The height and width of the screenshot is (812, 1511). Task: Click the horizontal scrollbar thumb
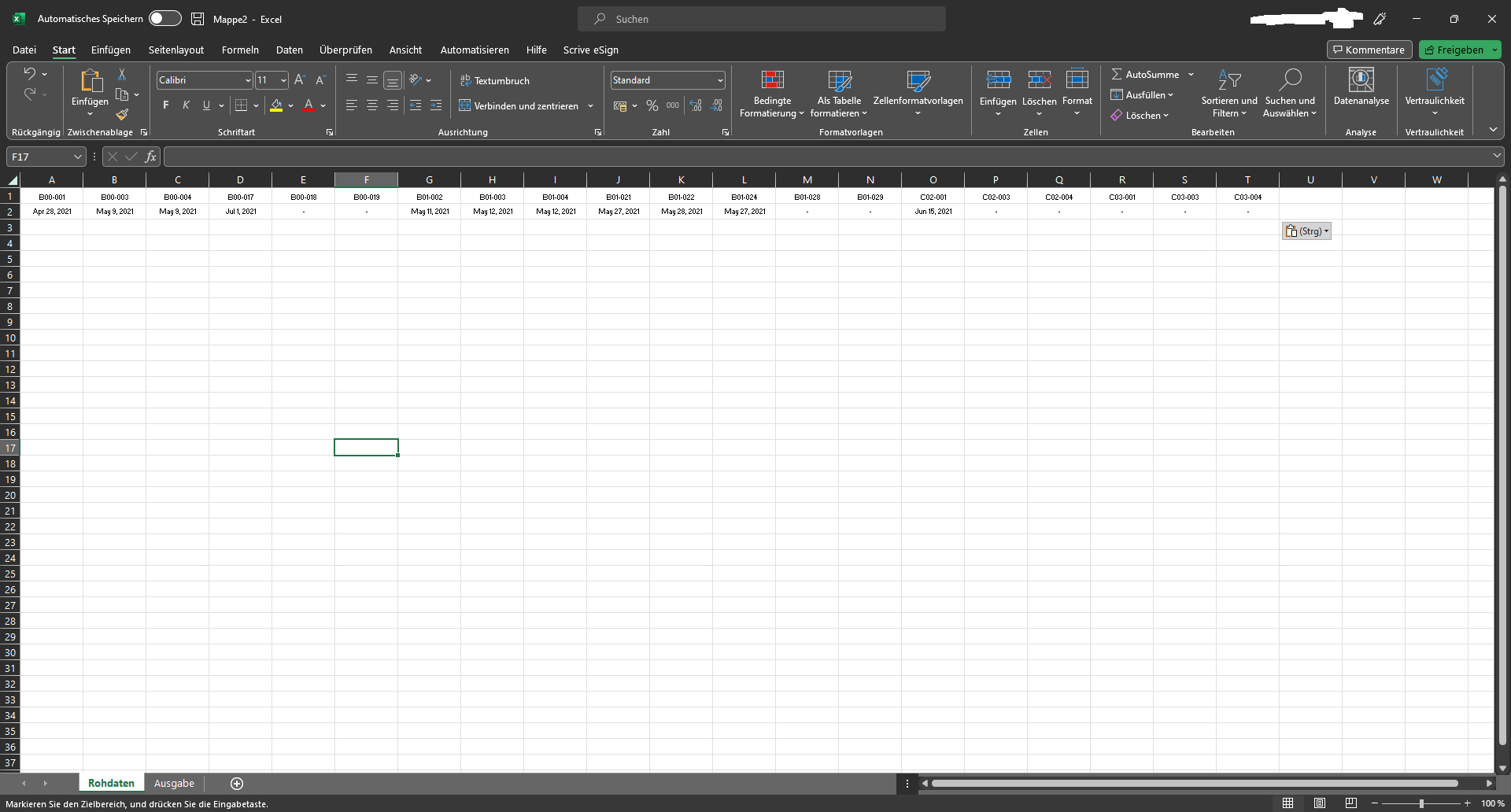click(1195, 784)
